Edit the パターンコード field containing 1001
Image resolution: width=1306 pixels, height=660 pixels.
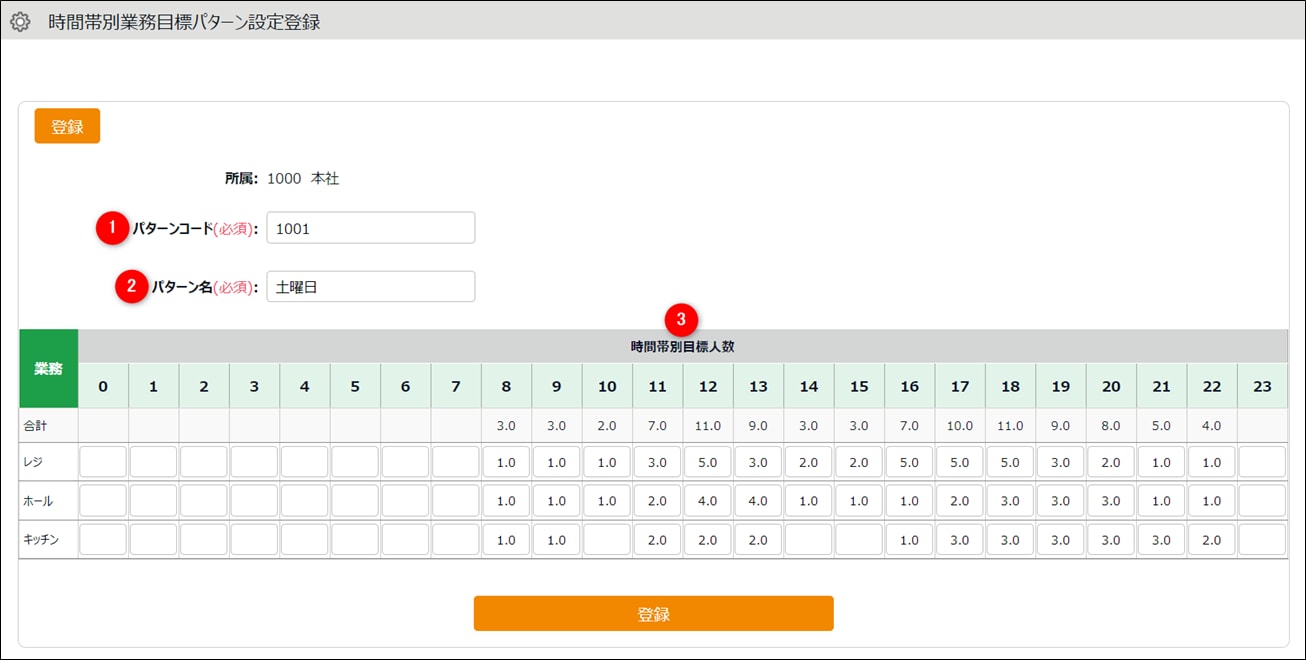370,228
